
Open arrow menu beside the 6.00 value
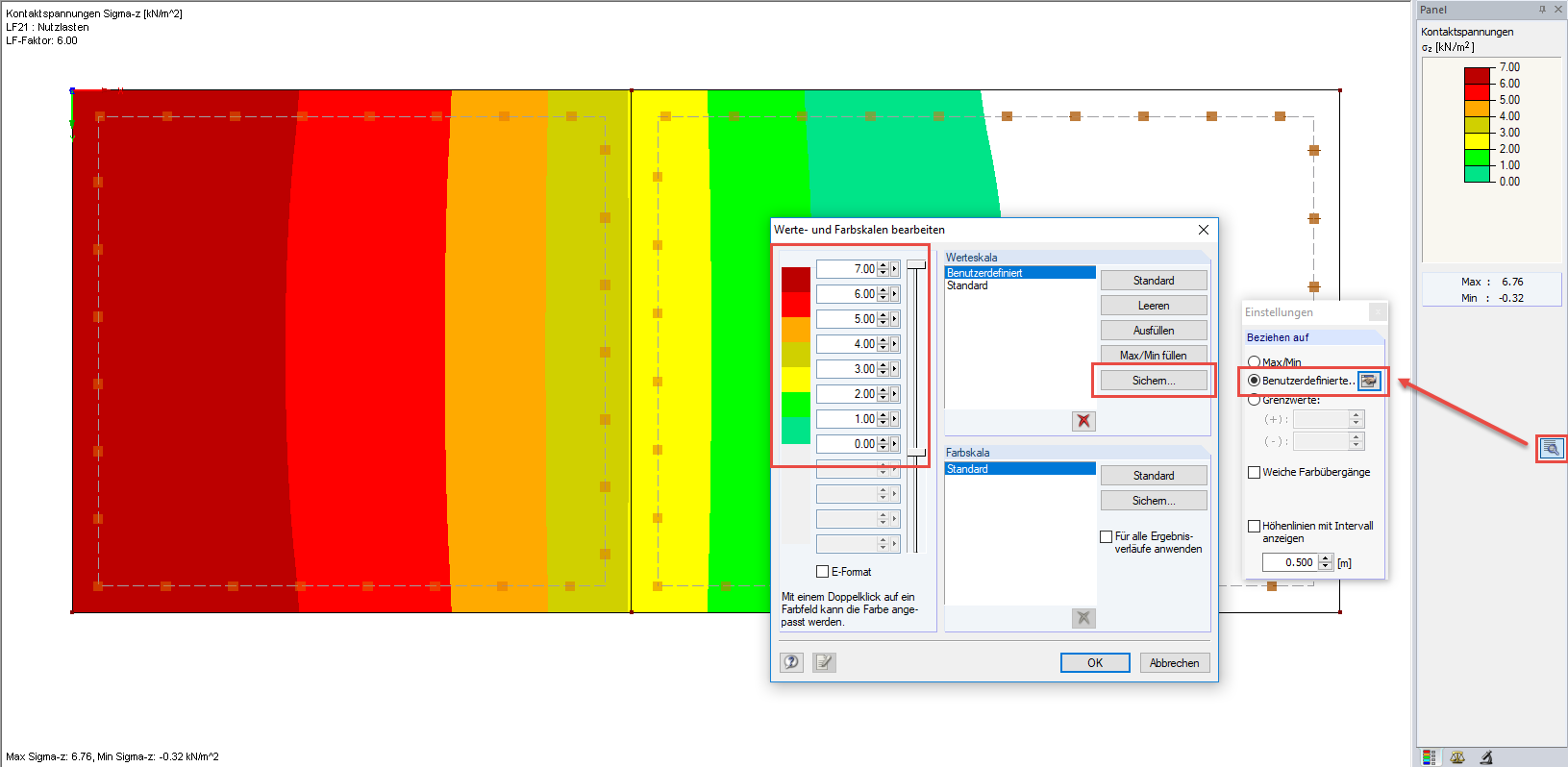coord(895,294)
